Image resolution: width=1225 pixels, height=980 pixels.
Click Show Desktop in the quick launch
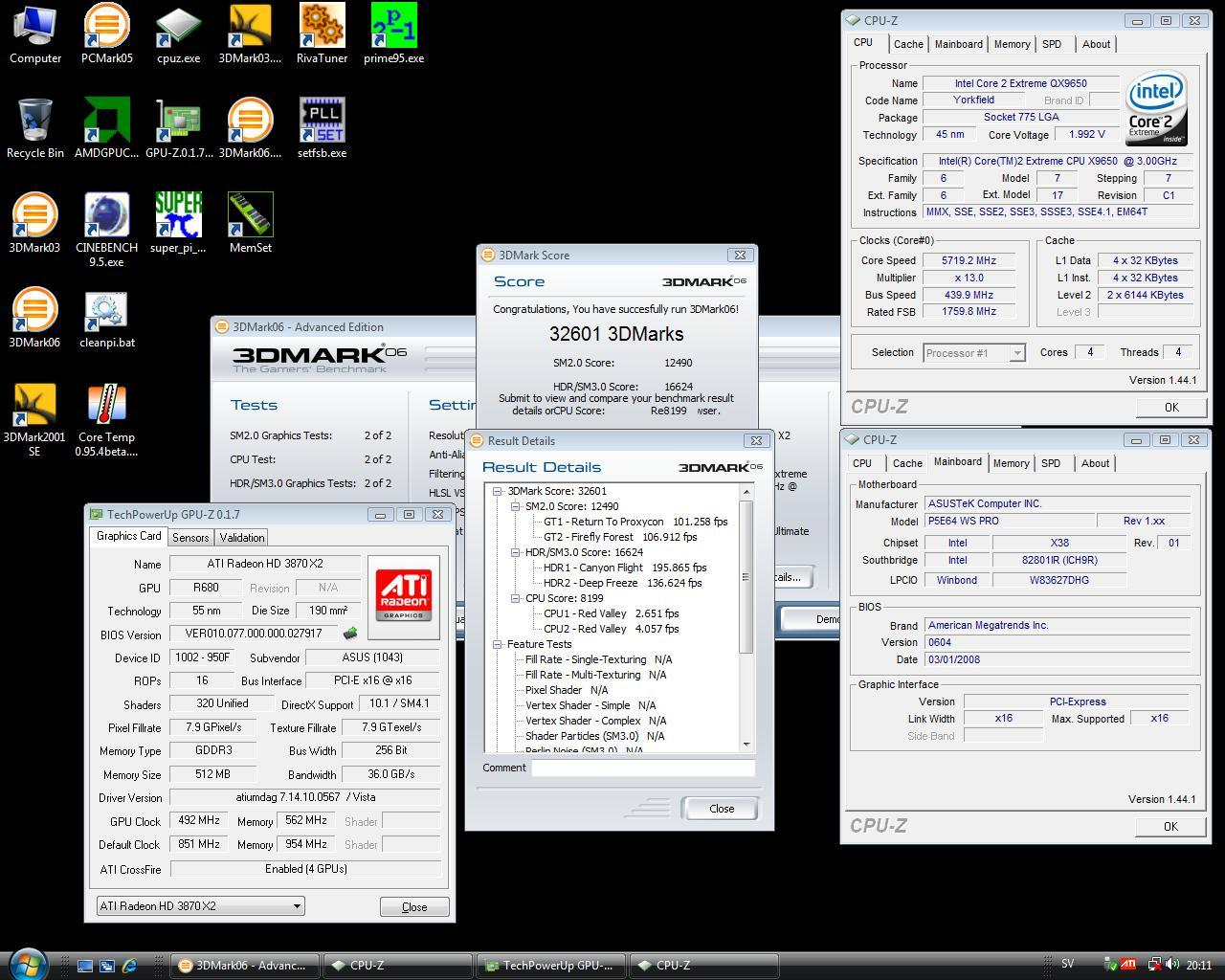pyautogui.click(x=85, y=966)
